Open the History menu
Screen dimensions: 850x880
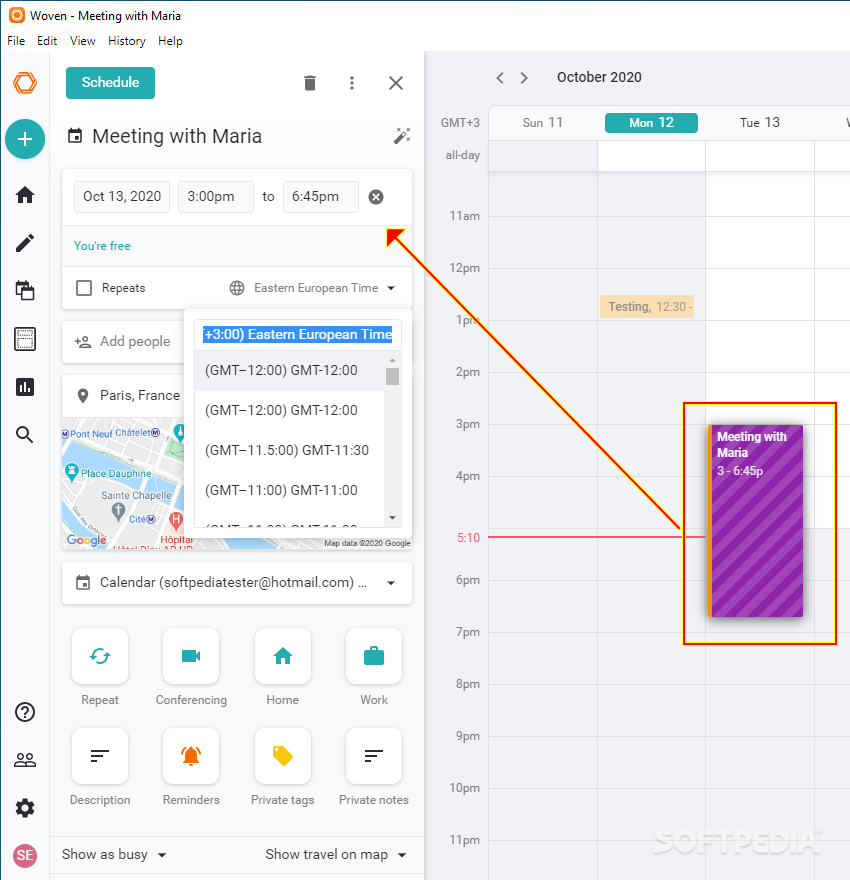pos(127,41)
